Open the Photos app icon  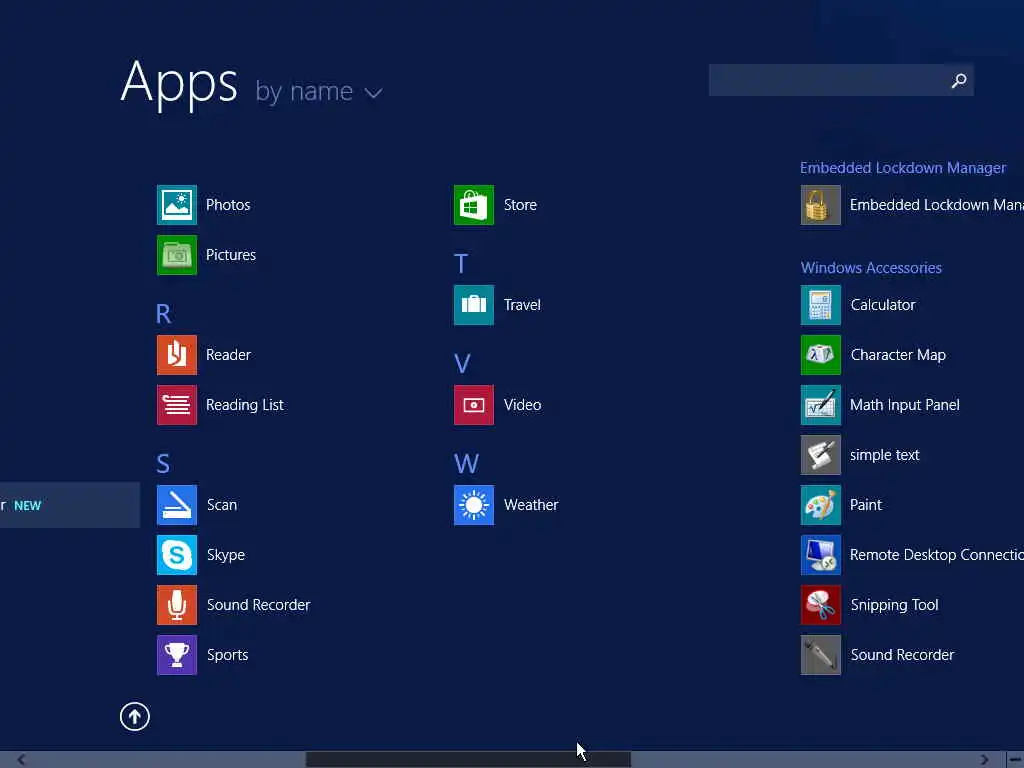tap(176, 205)
